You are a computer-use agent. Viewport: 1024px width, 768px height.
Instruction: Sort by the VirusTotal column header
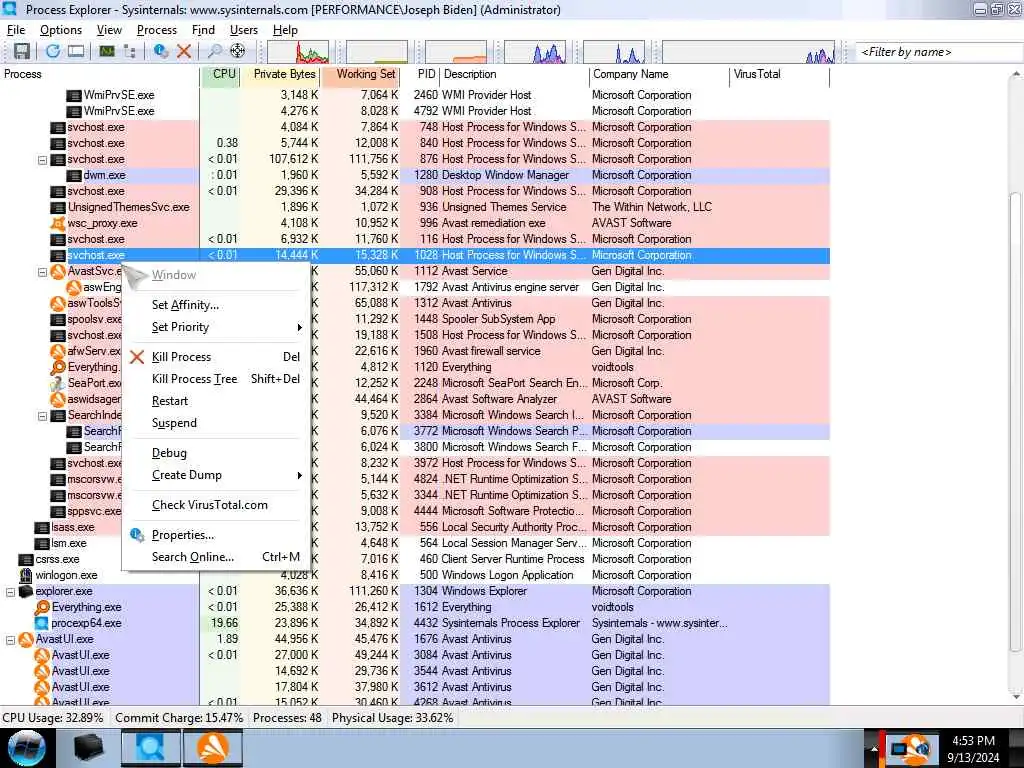tap(778, 74)
